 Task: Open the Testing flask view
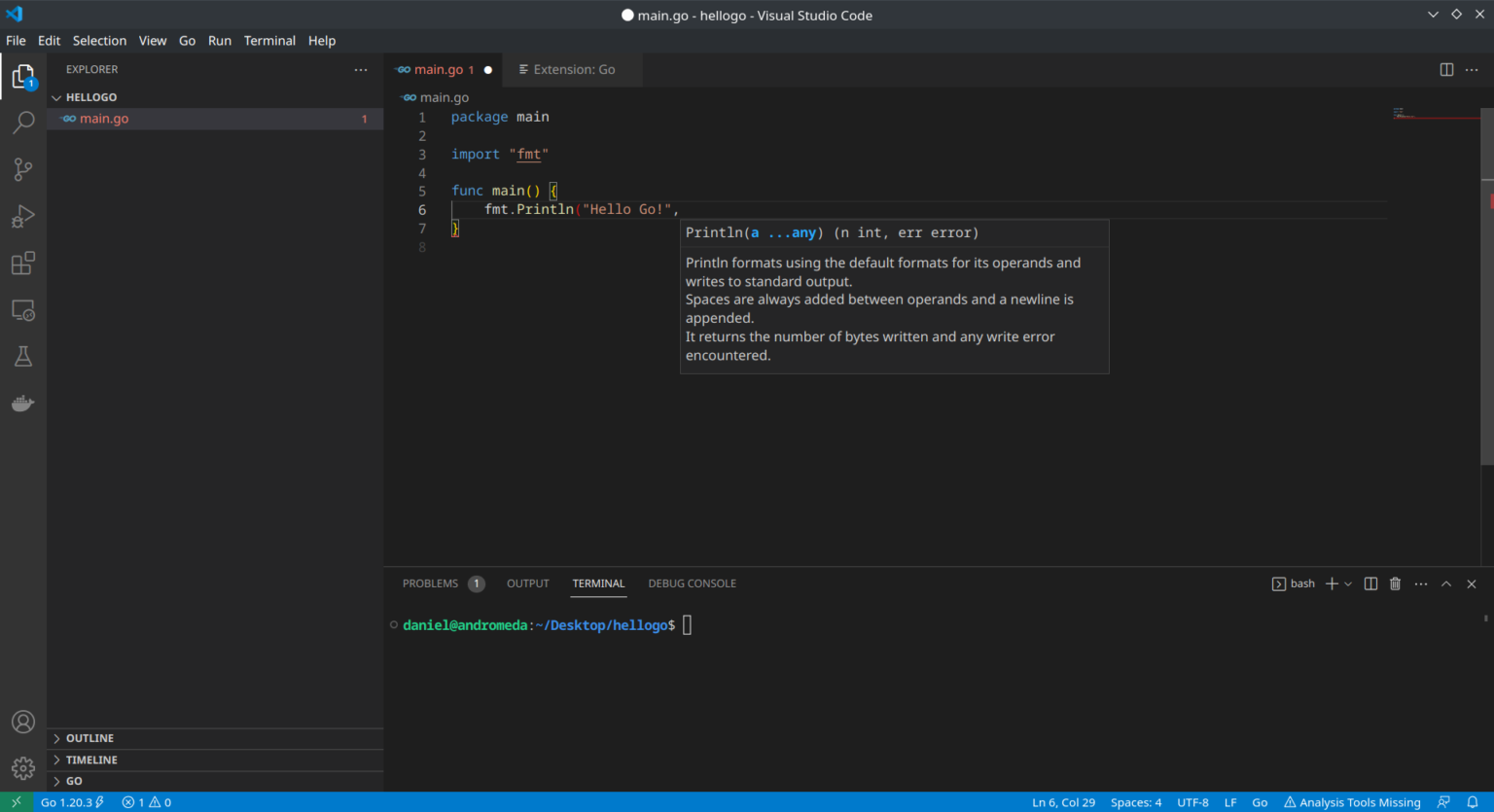click(x=23, y=357)
